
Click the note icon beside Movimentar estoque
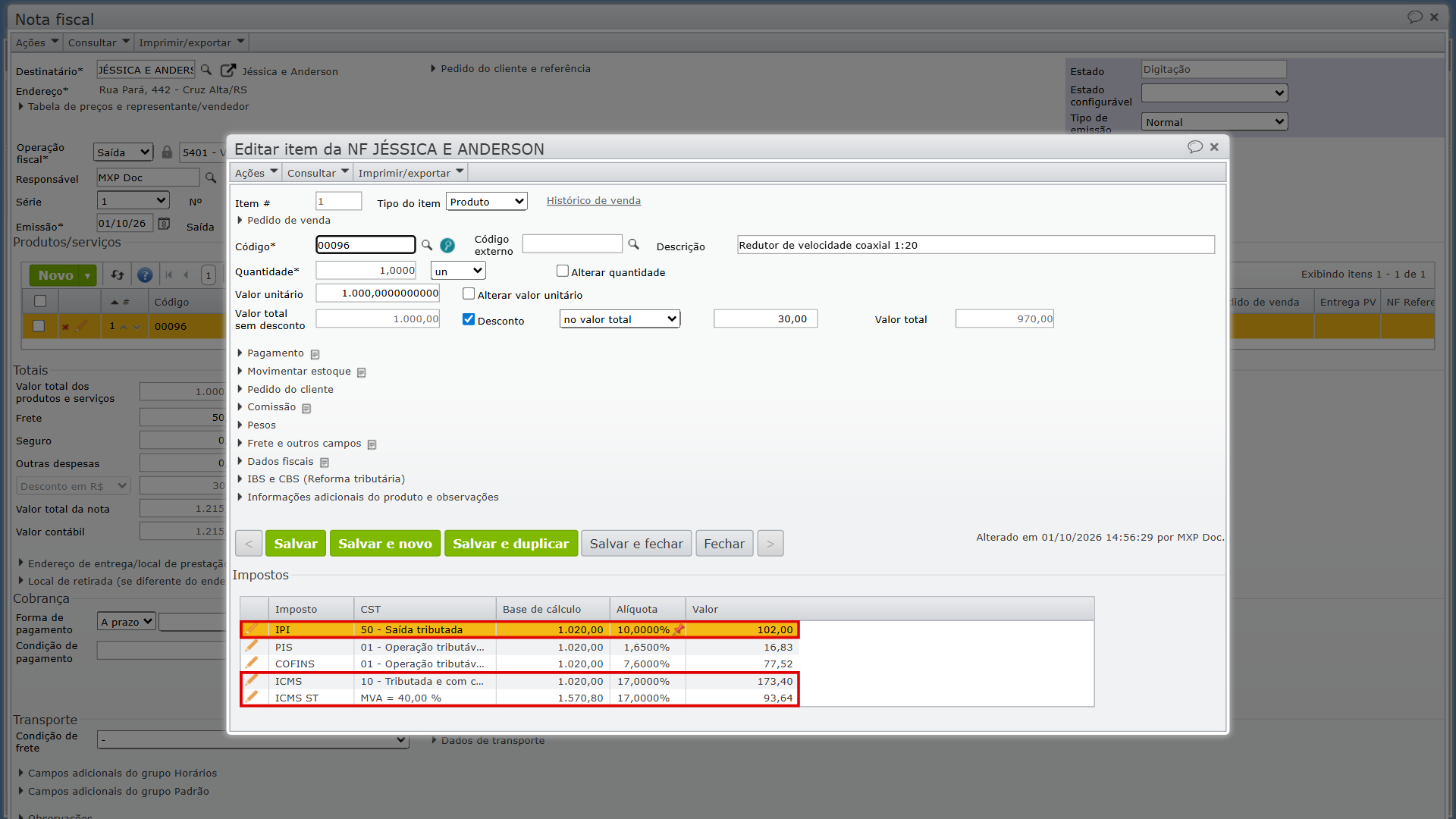[362, 372]
